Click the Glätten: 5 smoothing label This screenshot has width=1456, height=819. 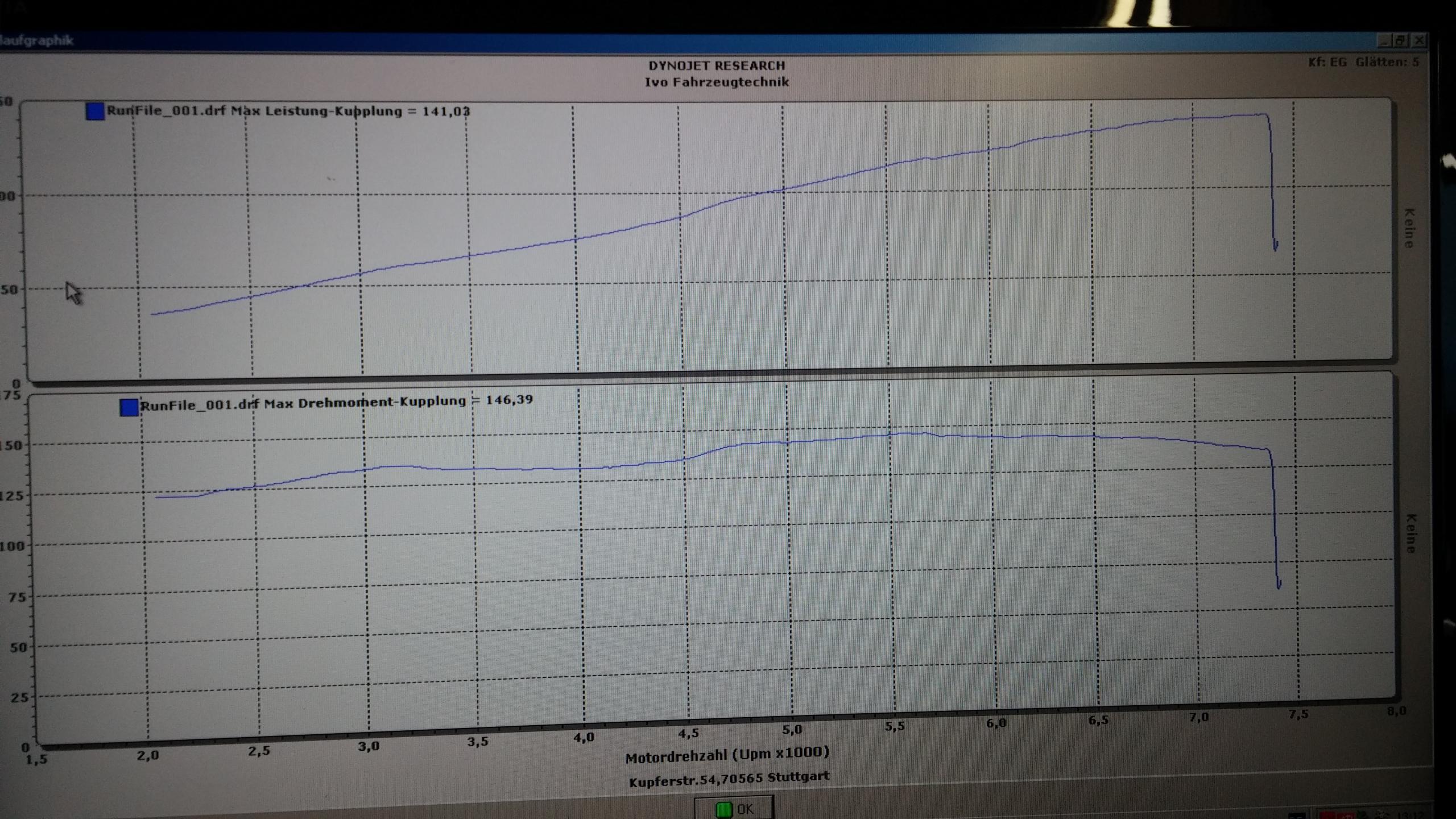pos(1387,62)
